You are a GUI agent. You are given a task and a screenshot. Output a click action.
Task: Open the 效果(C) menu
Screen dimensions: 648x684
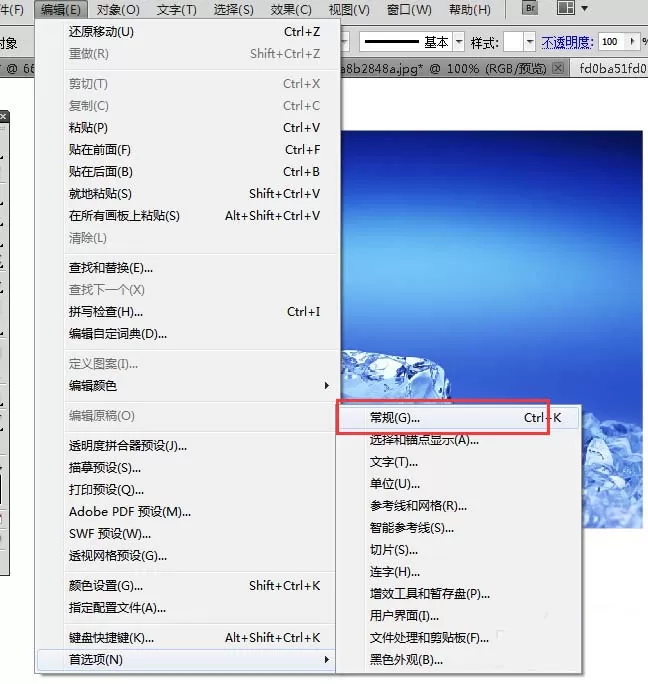point(291,9)
